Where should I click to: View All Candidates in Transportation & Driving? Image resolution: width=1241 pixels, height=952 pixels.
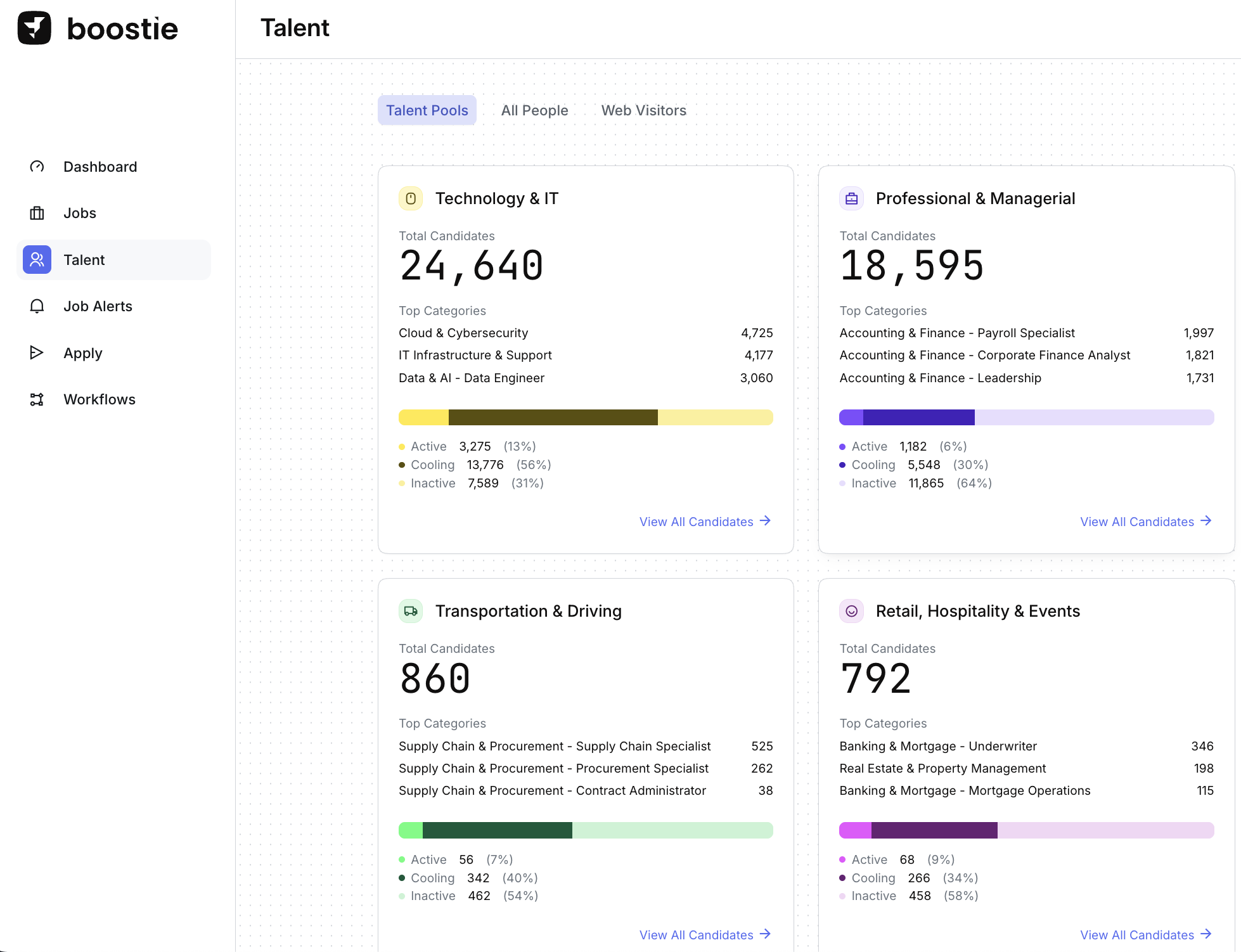(x=704, y=934)
